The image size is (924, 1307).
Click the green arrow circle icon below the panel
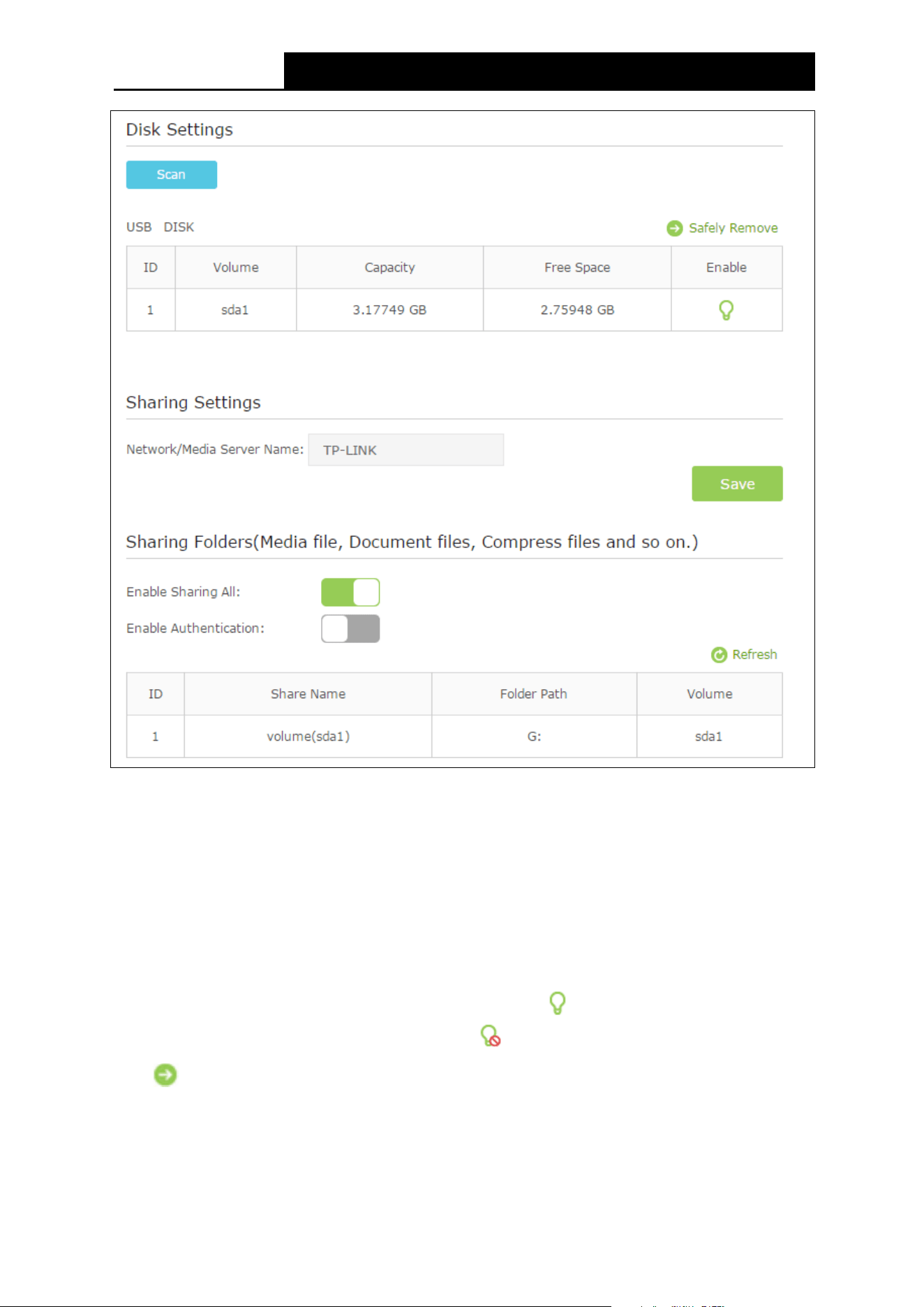coord(165,1075)
